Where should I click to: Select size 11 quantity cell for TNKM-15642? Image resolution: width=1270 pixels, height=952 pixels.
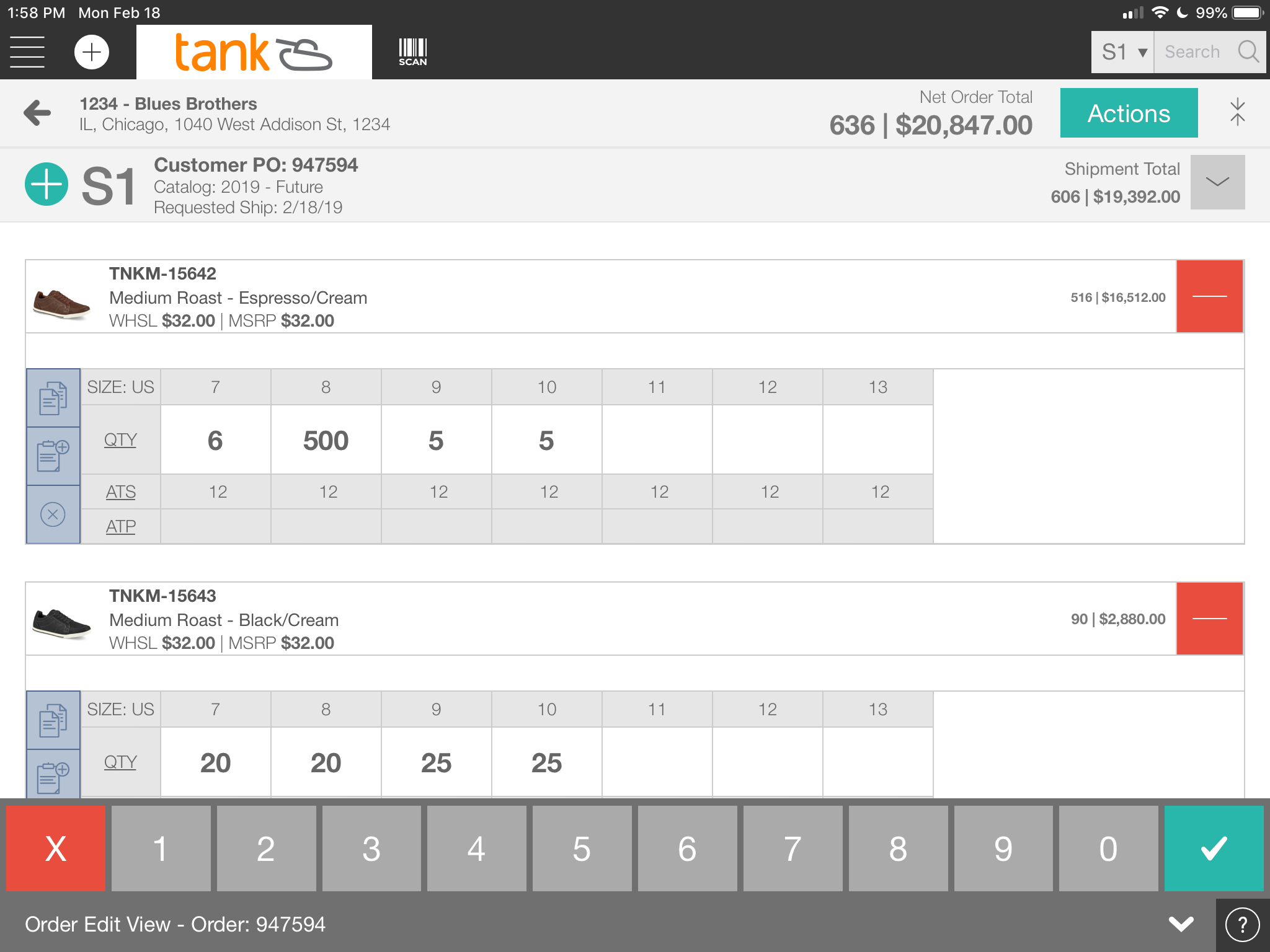click(x=657, y=440)
